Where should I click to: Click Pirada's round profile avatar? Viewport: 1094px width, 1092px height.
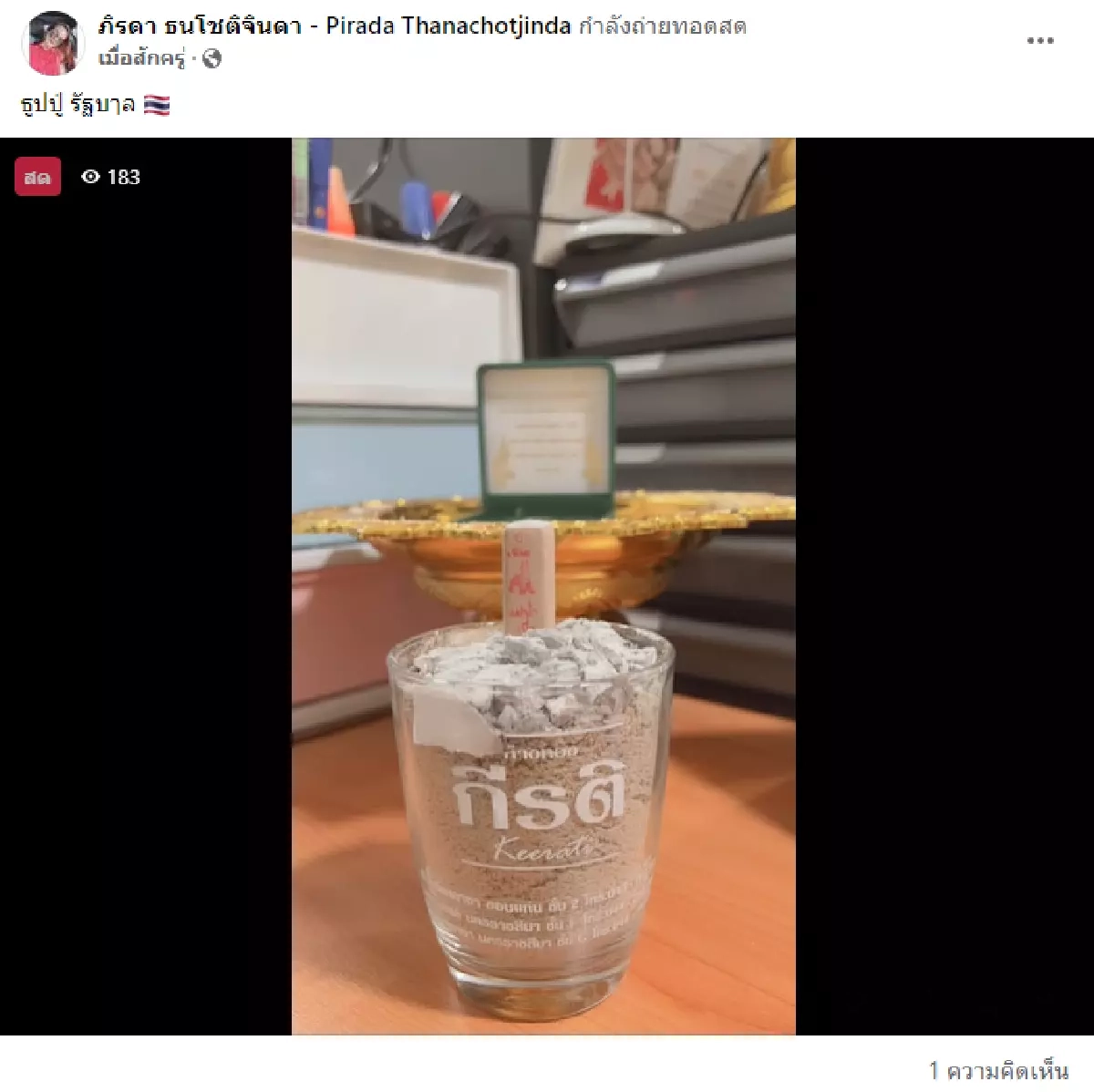click(x=54, y=43)
